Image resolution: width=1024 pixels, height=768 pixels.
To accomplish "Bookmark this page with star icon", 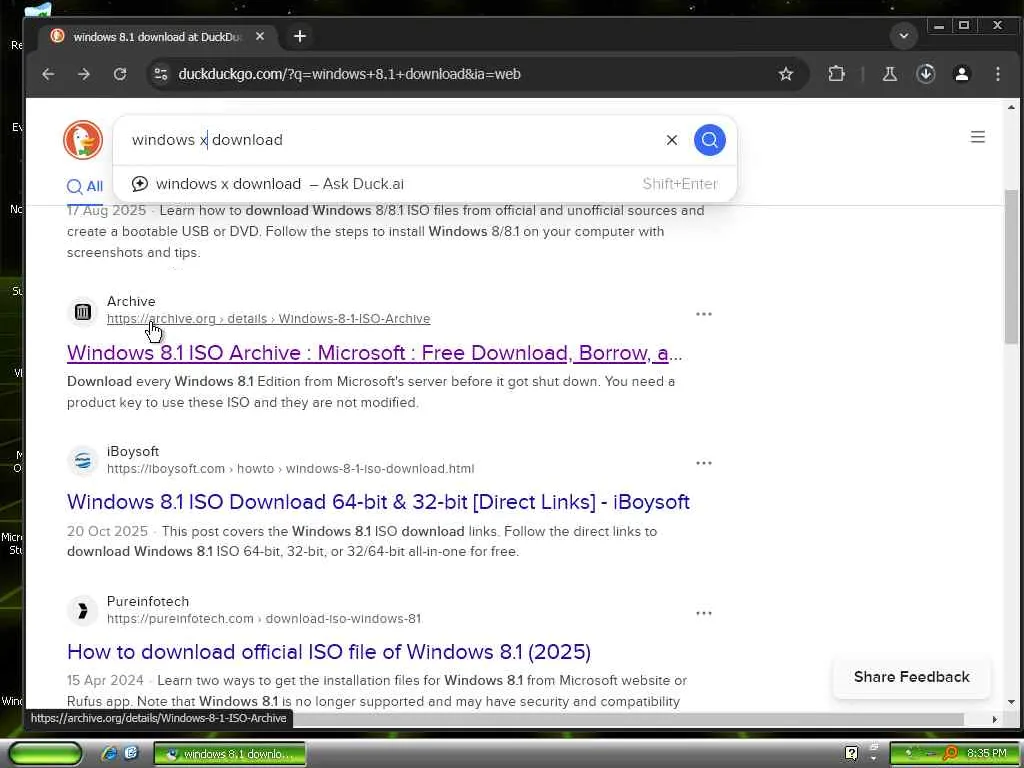I will [x=786, y=74].
